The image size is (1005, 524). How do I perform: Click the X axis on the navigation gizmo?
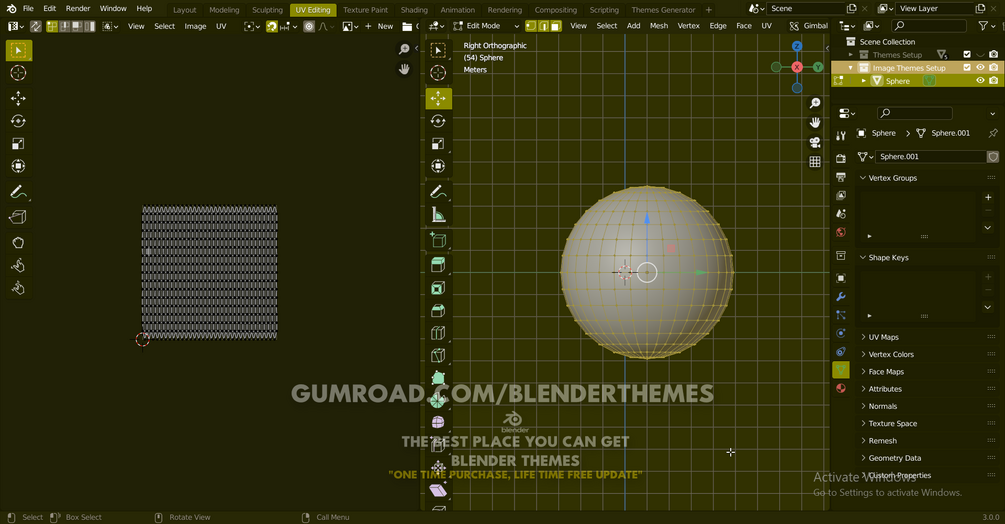coord(797,67)
